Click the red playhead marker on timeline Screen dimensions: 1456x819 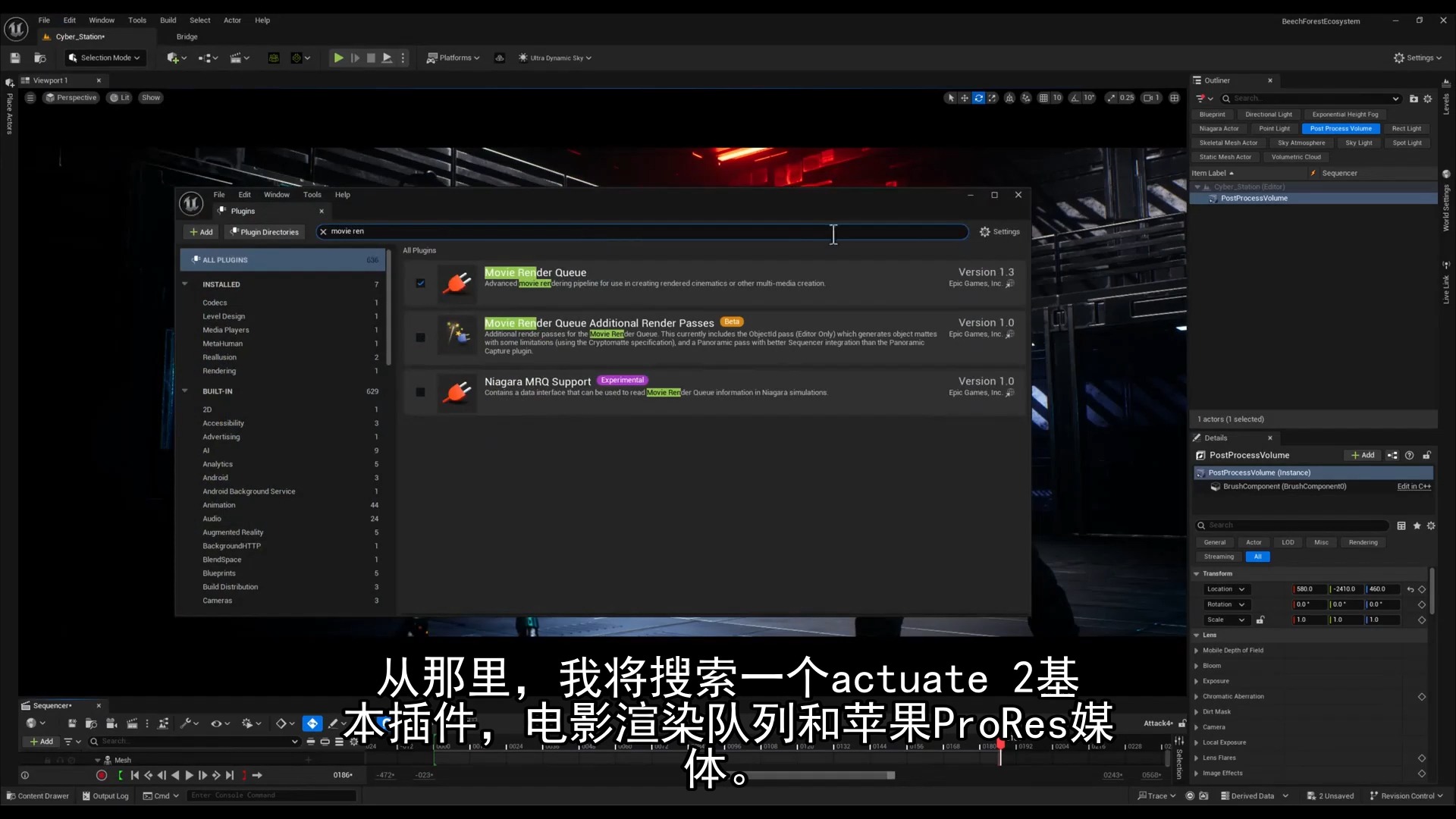click(1000, 745)
